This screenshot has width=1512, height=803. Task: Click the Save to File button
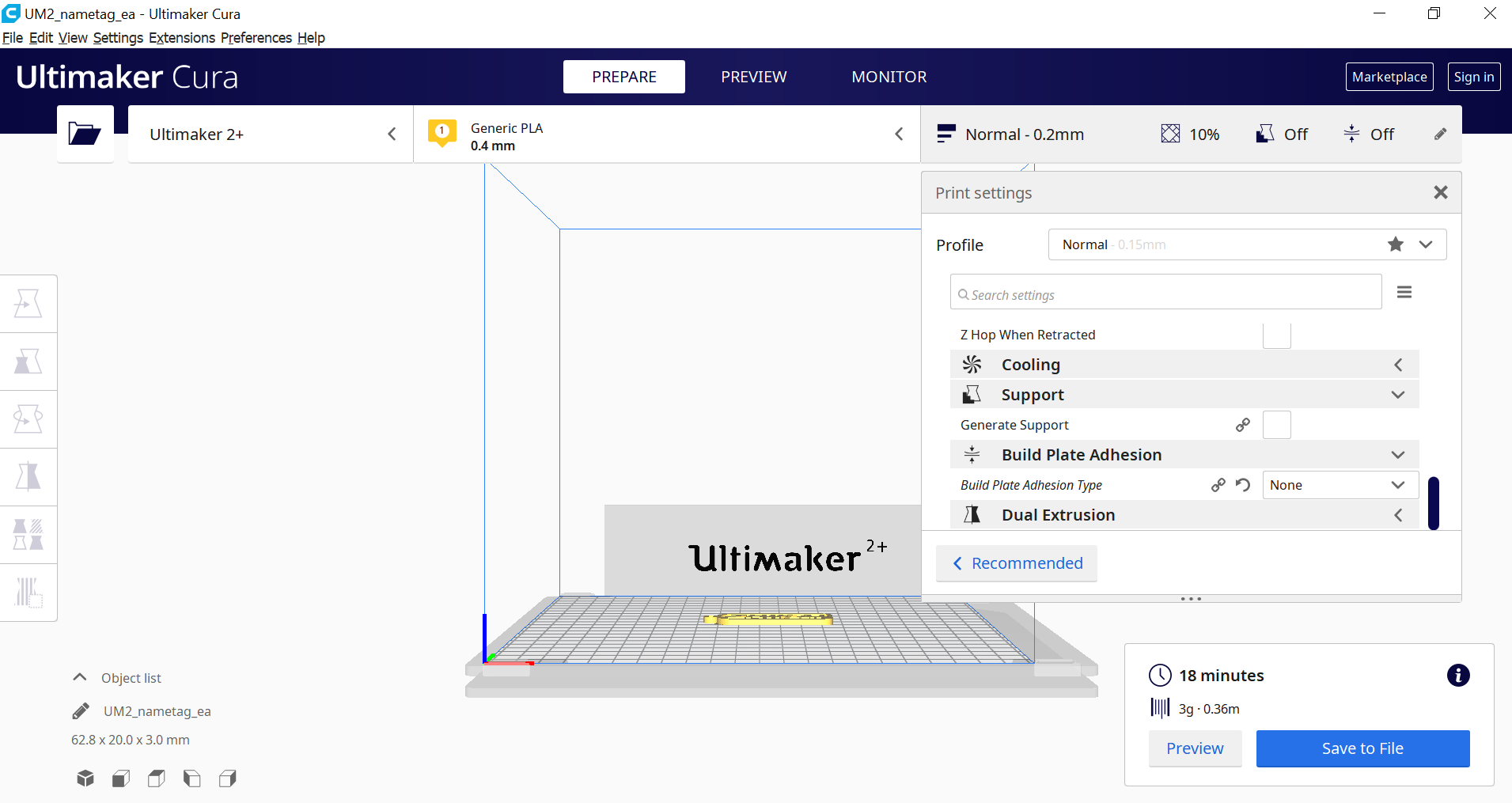1362,748
